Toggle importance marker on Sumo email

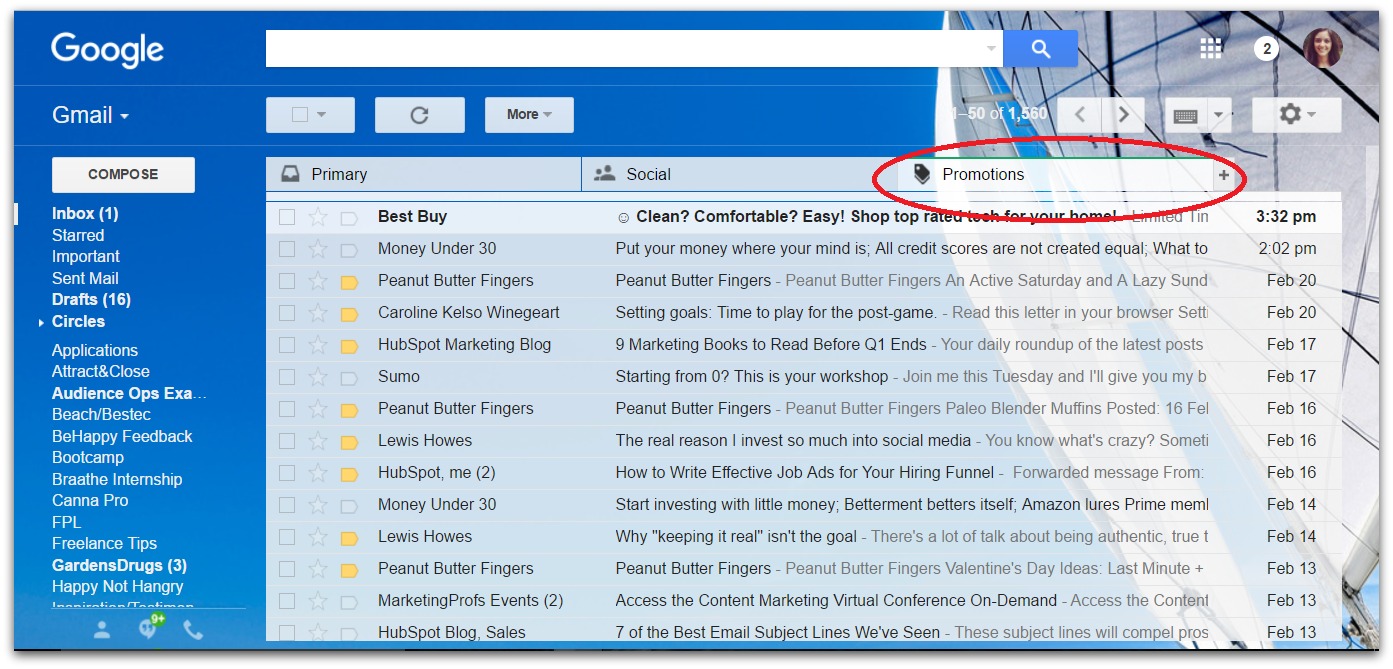click(349, 377)
